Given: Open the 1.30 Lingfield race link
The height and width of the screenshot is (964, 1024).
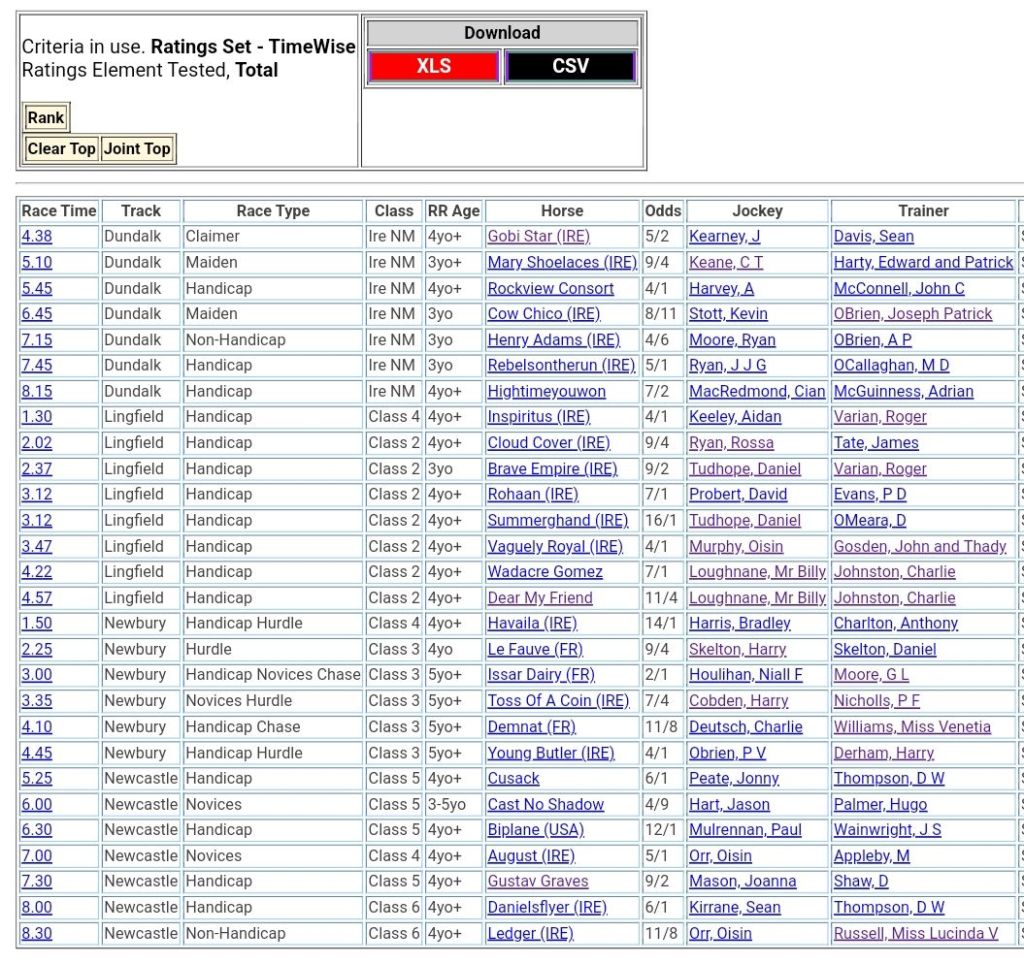Looking at the screenshot, I should pos(37,417).
